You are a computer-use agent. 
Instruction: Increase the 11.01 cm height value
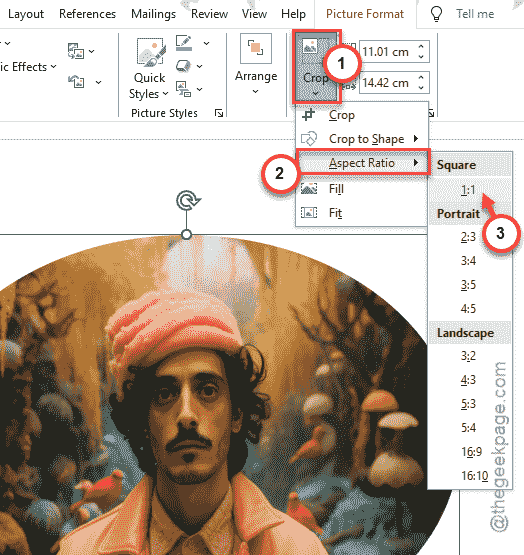click(x=421, y=47)
